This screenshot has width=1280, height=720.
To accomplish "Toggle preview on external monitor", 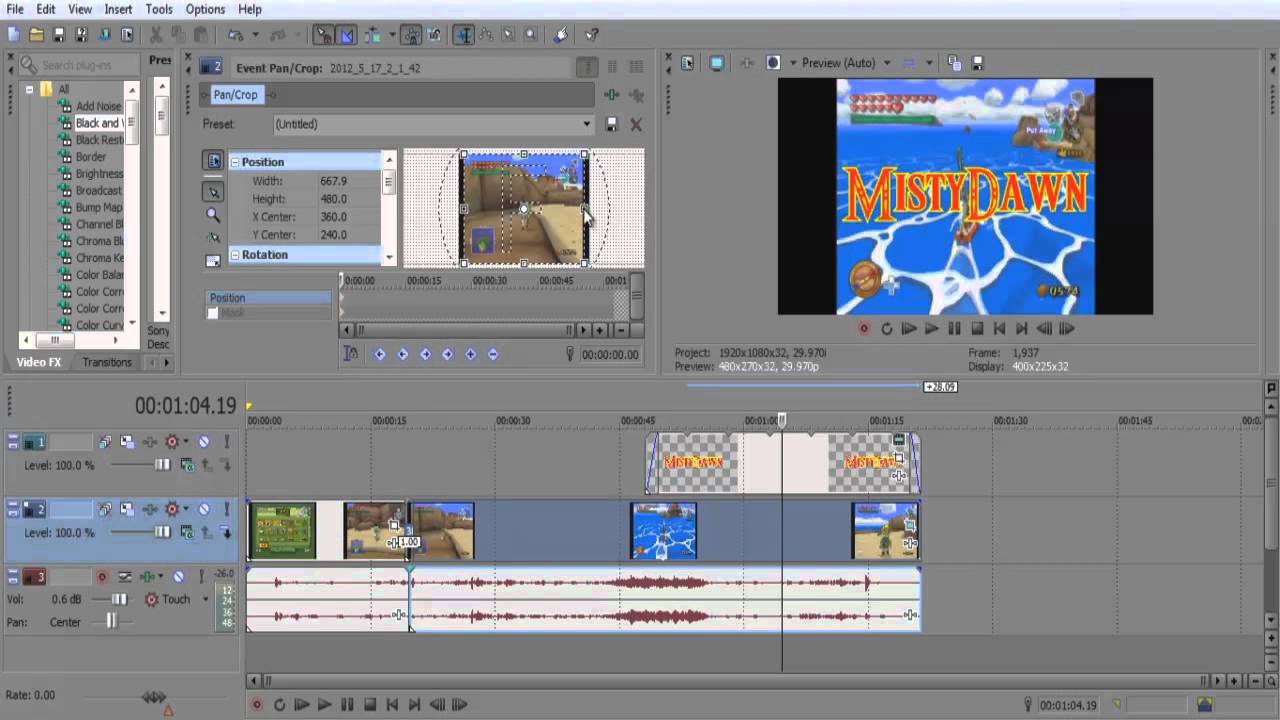I will pyautogui.click(x=717, y=62).
